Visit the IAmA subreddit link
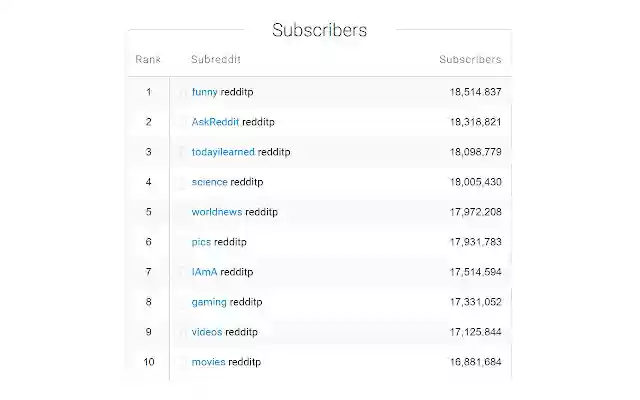 click(204, 272)
